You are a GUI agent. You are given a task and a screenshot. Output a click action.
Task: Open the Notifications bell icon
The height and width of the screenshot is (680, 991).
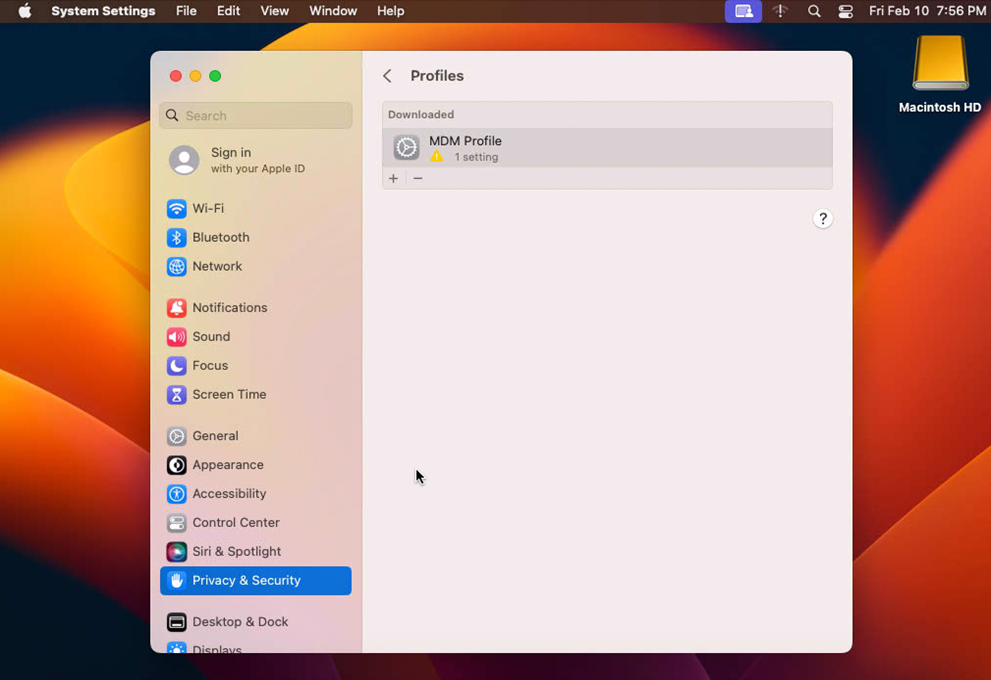click(x=176, y=308)
